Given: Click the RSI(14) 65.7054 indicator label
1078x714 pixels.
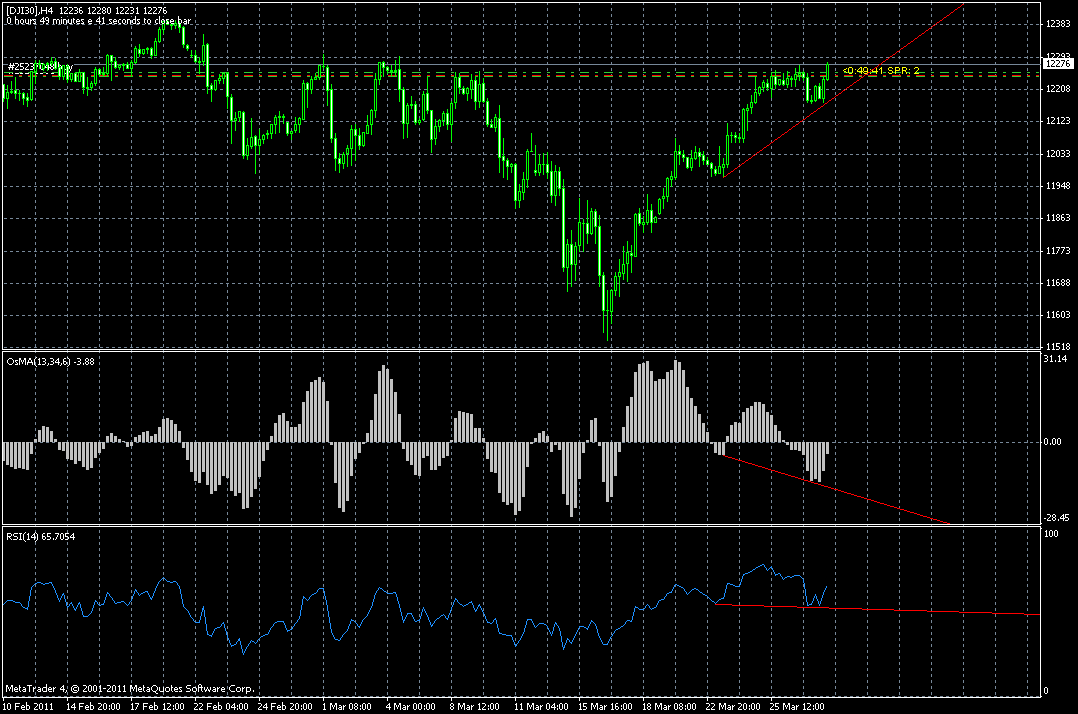Looking at the screenshot, I should 41,536.
